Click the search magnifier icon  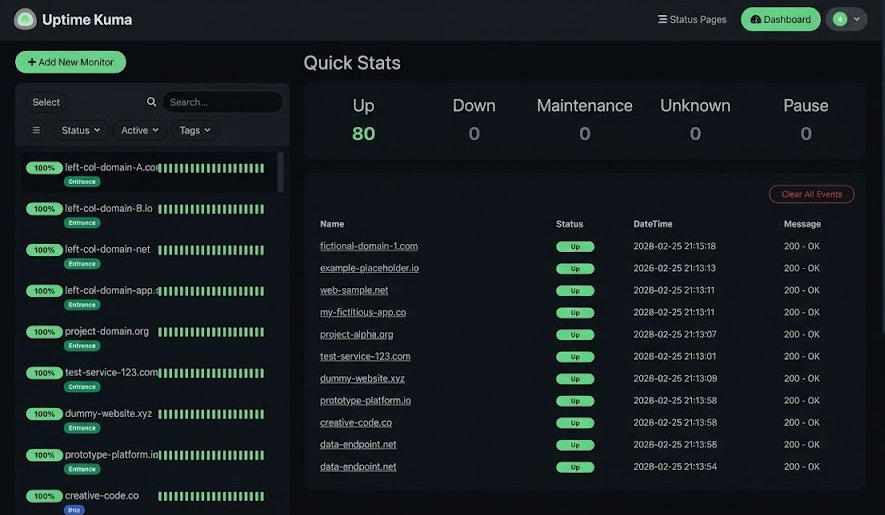coord(151,102)
